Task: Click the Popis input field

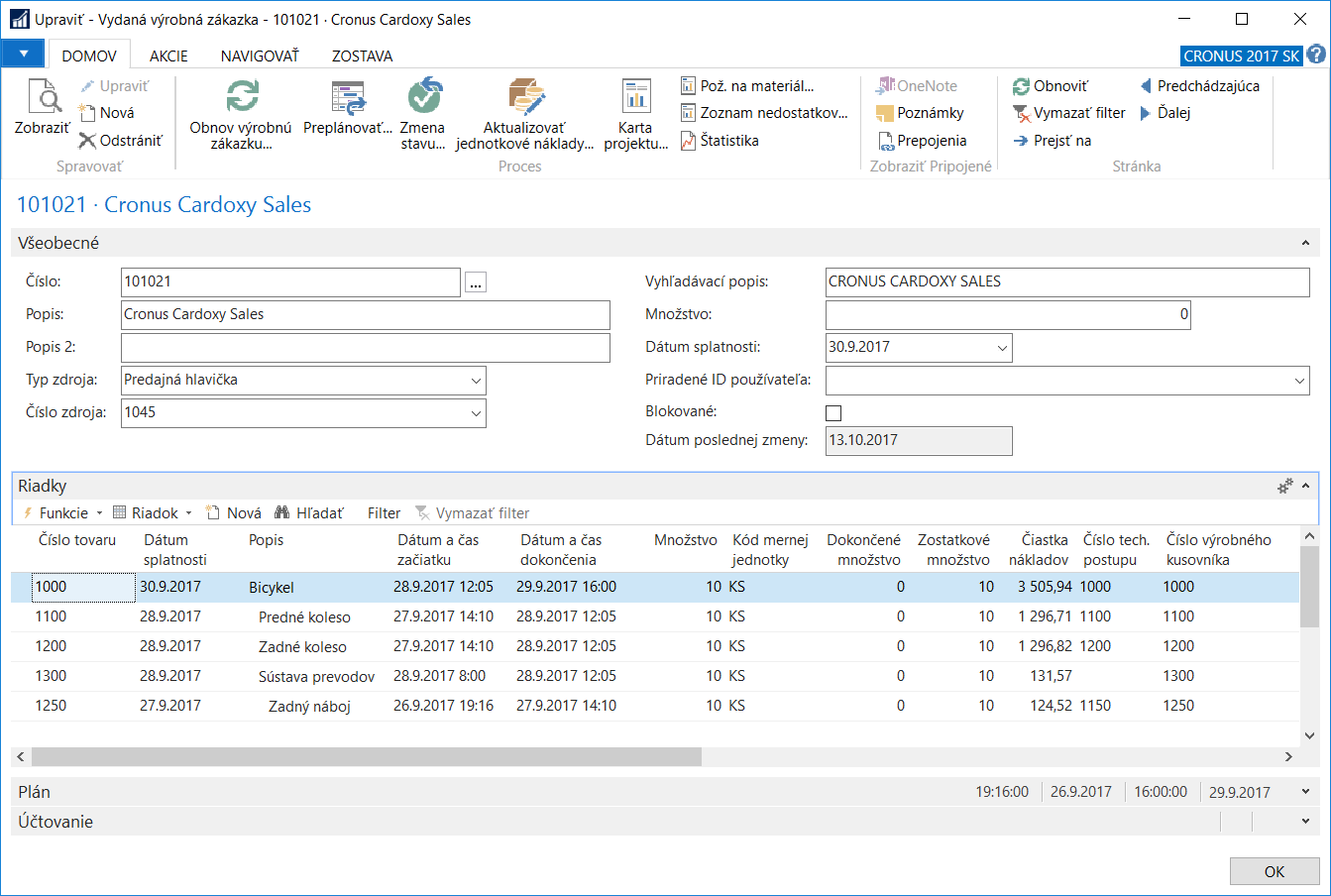Action: 366,314
